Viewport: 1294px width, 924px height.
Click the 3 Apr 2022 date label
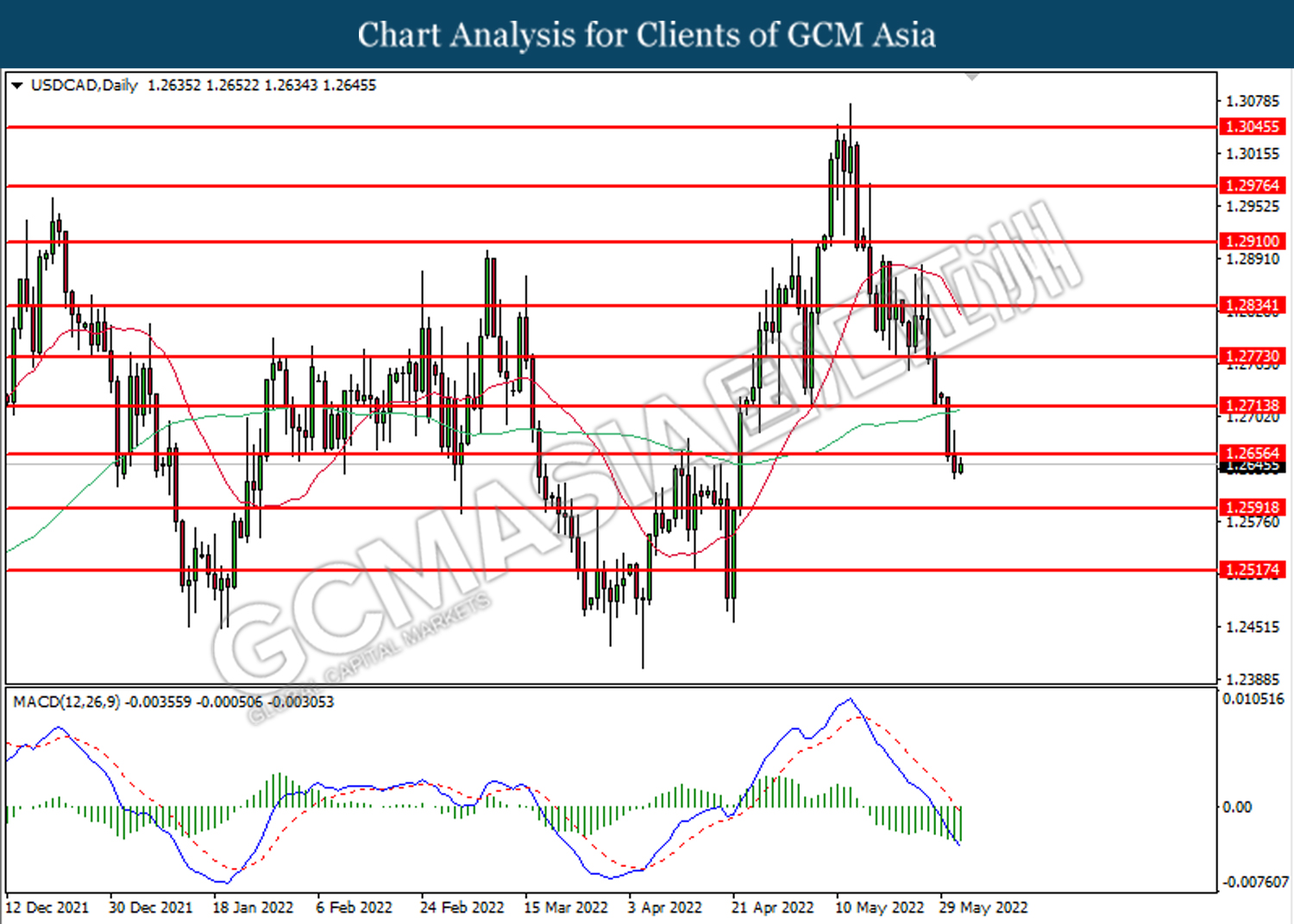coord(665,908)
